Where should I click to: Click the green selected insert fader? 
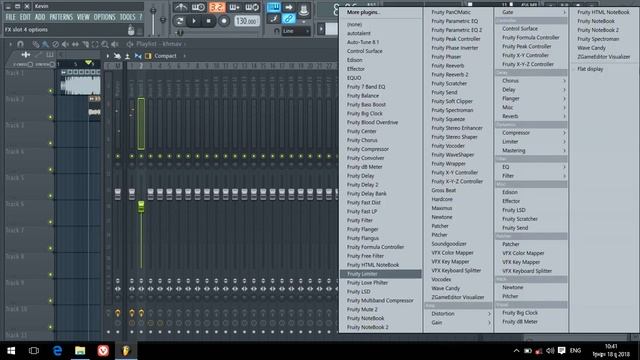pyautogui.click(x=141, y=207)
